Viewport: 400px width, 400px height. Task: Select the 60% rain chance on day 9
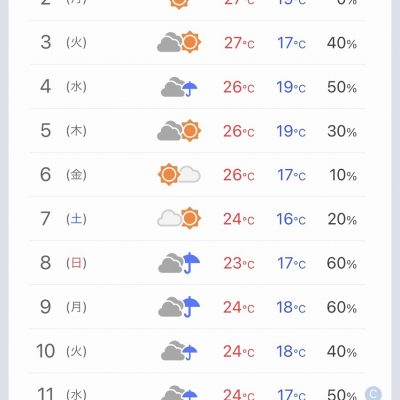coord(342,307)
